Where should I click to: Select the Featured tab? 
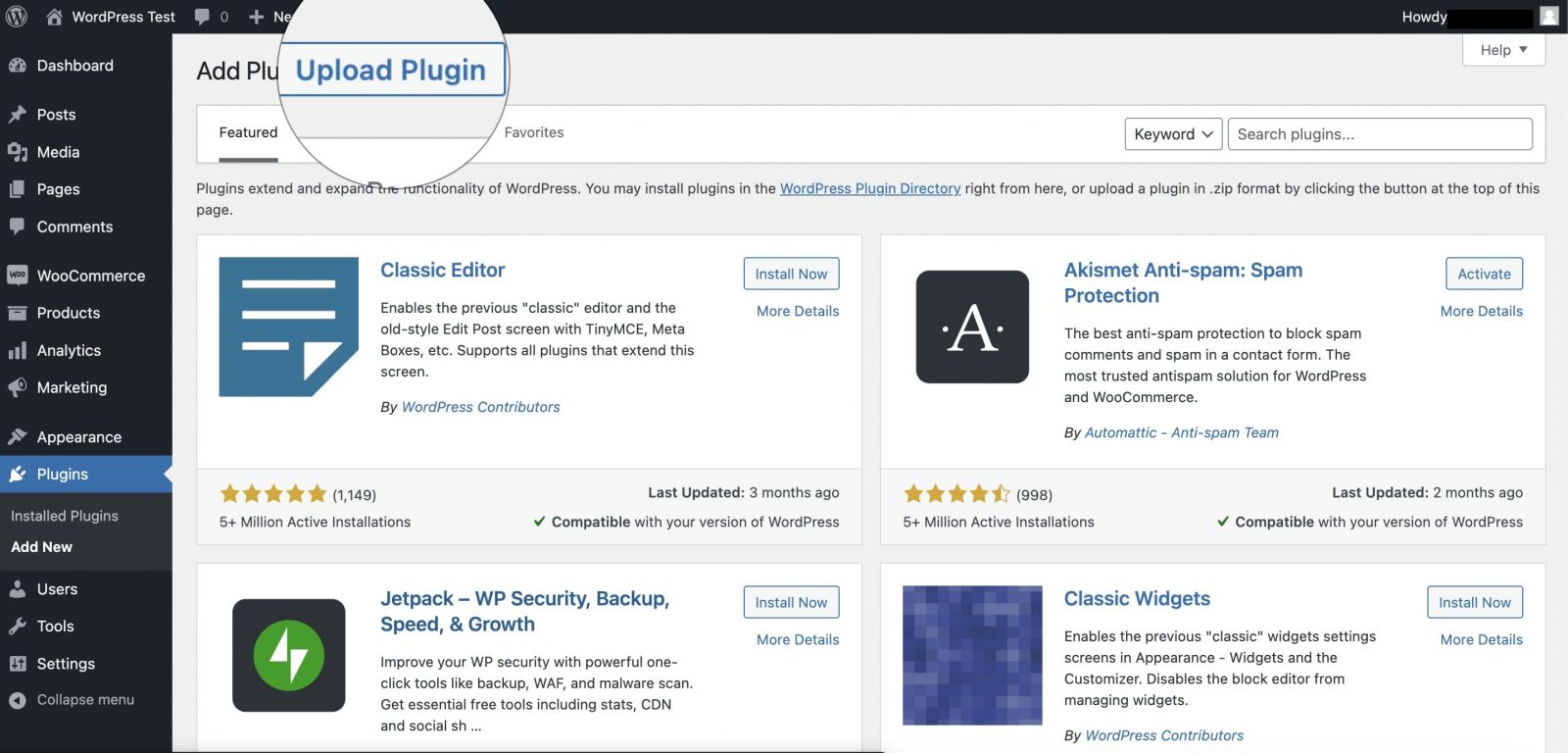(x=248, y=132)
